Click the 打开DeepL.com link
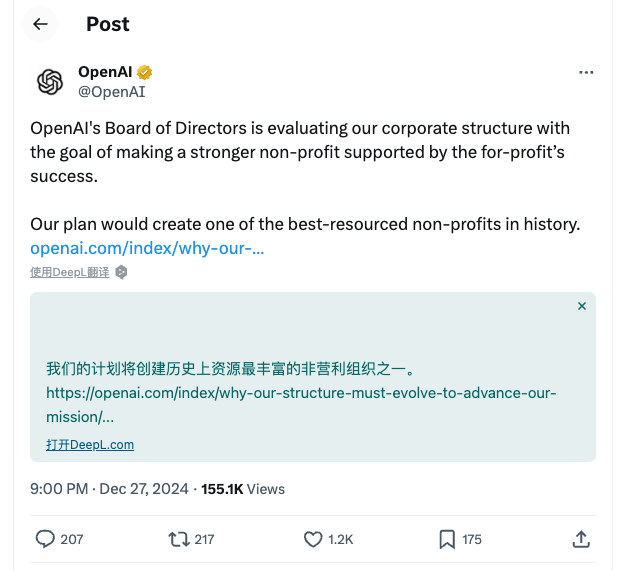 (x=90, y=444)
